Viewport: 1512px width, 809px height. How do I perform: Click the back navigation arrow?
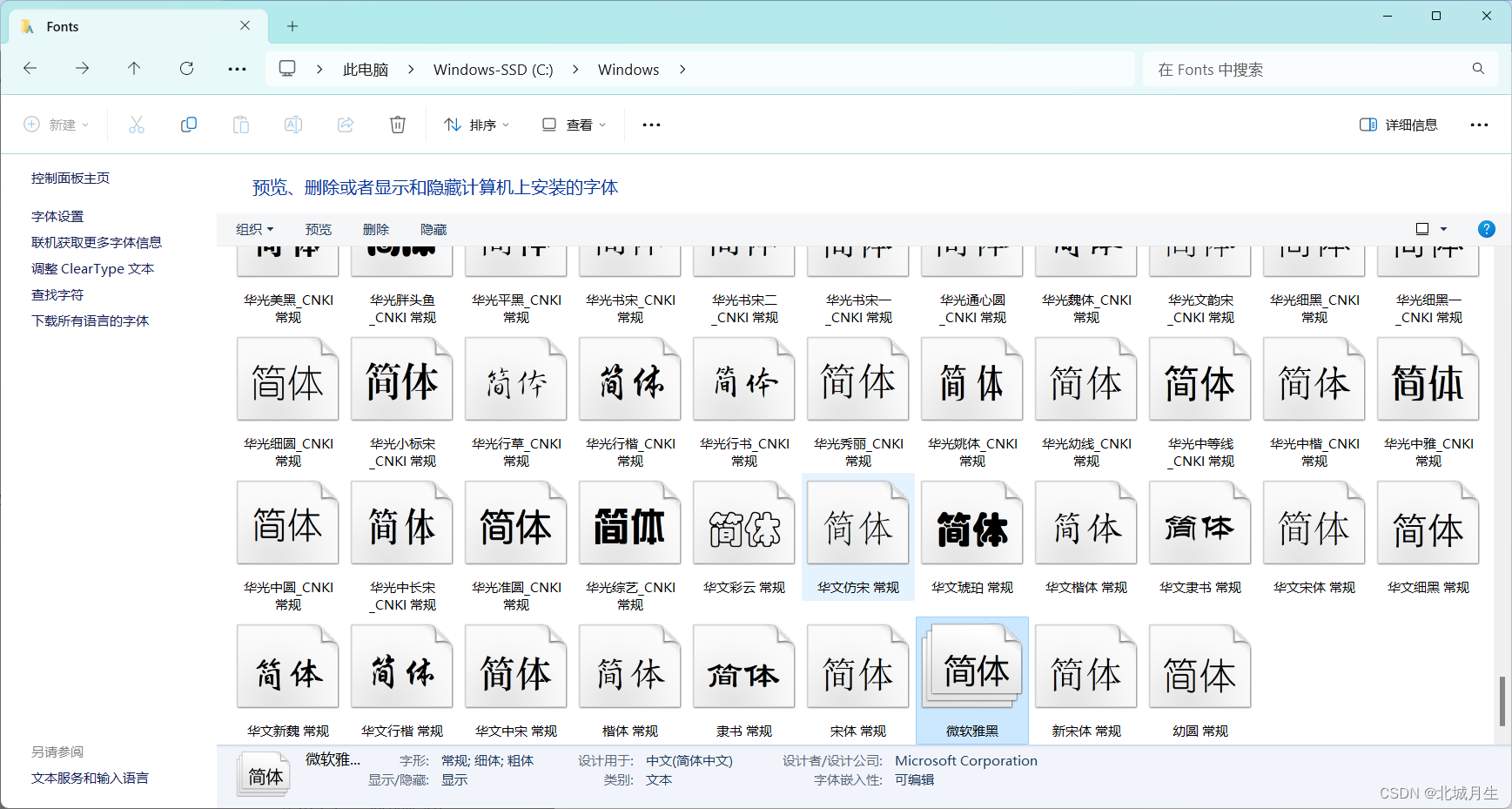pos(30,68)
